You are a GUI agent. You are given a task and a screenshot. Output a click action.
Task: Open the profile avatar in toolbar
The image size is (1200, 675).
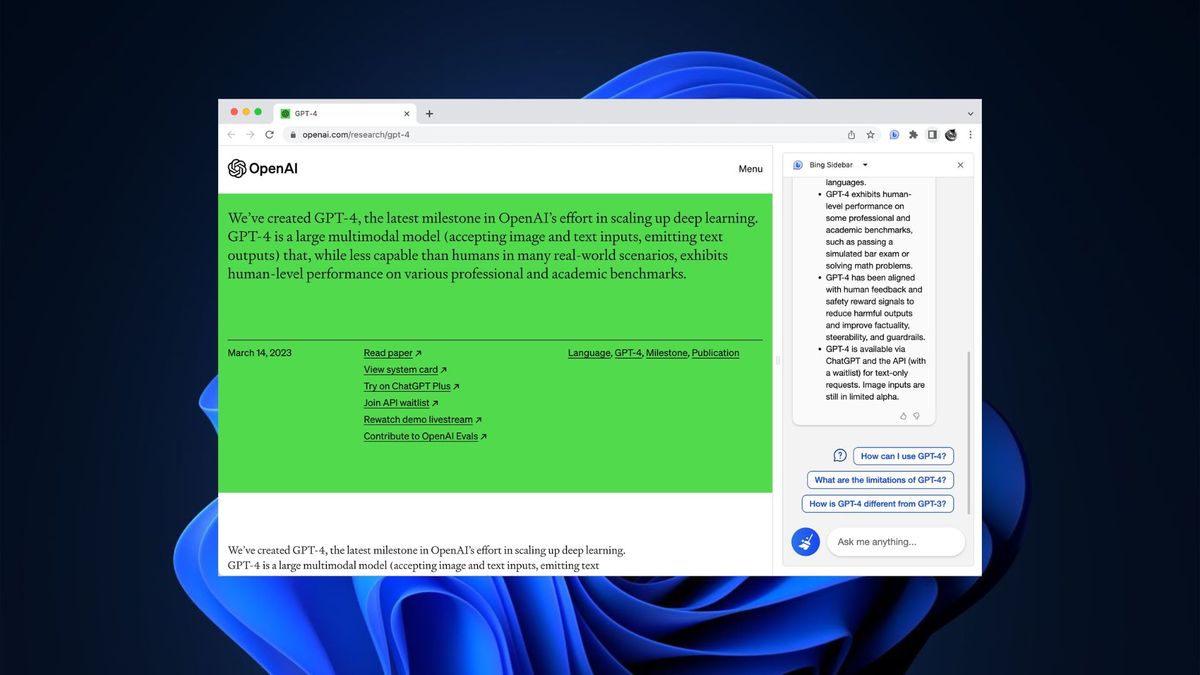pos(951,135)
